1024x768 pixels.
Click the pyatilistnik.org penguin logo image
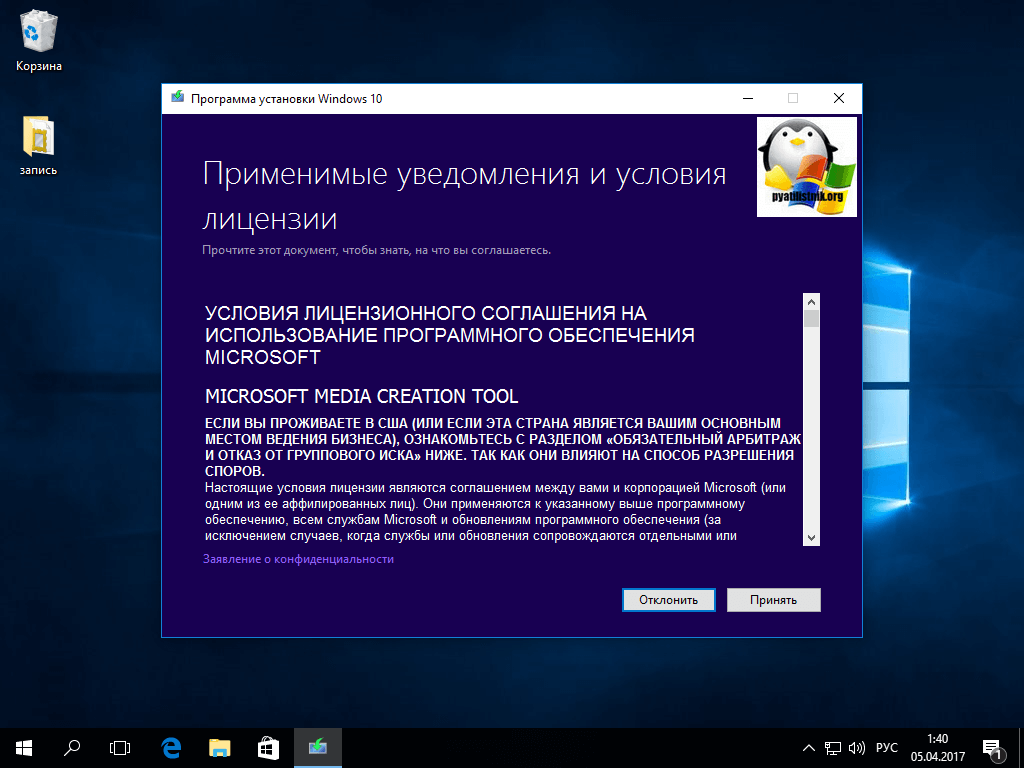click(807, 167)
